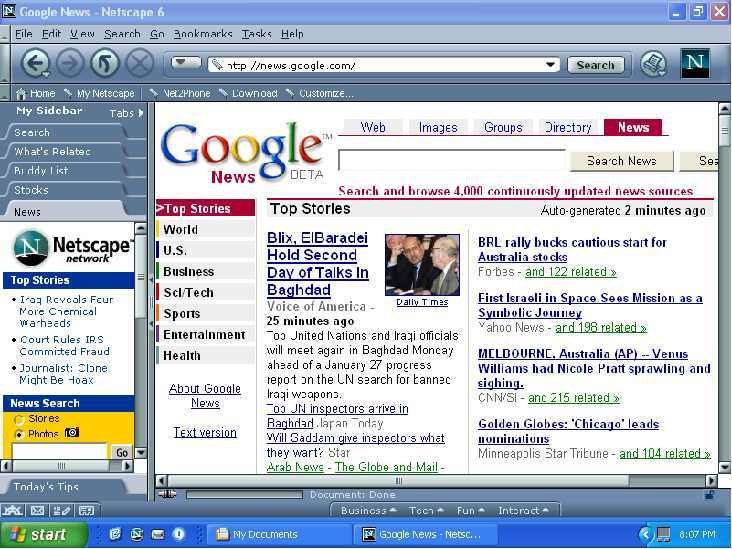
Task: Open the Bookmarks menu
Action: pos(203,34)
